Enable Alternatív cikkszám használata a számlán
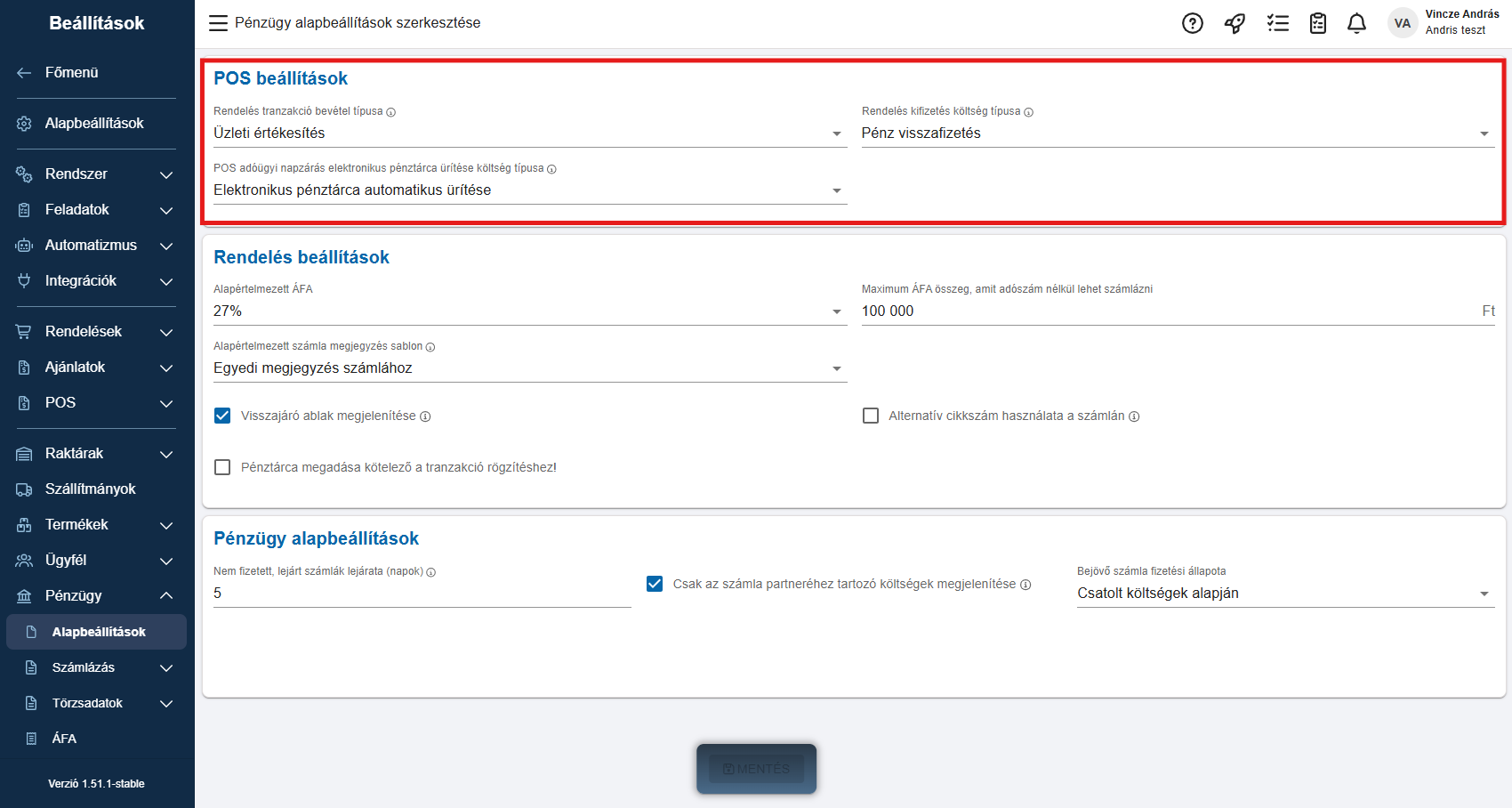The image size is (1512, 808). 871,416
